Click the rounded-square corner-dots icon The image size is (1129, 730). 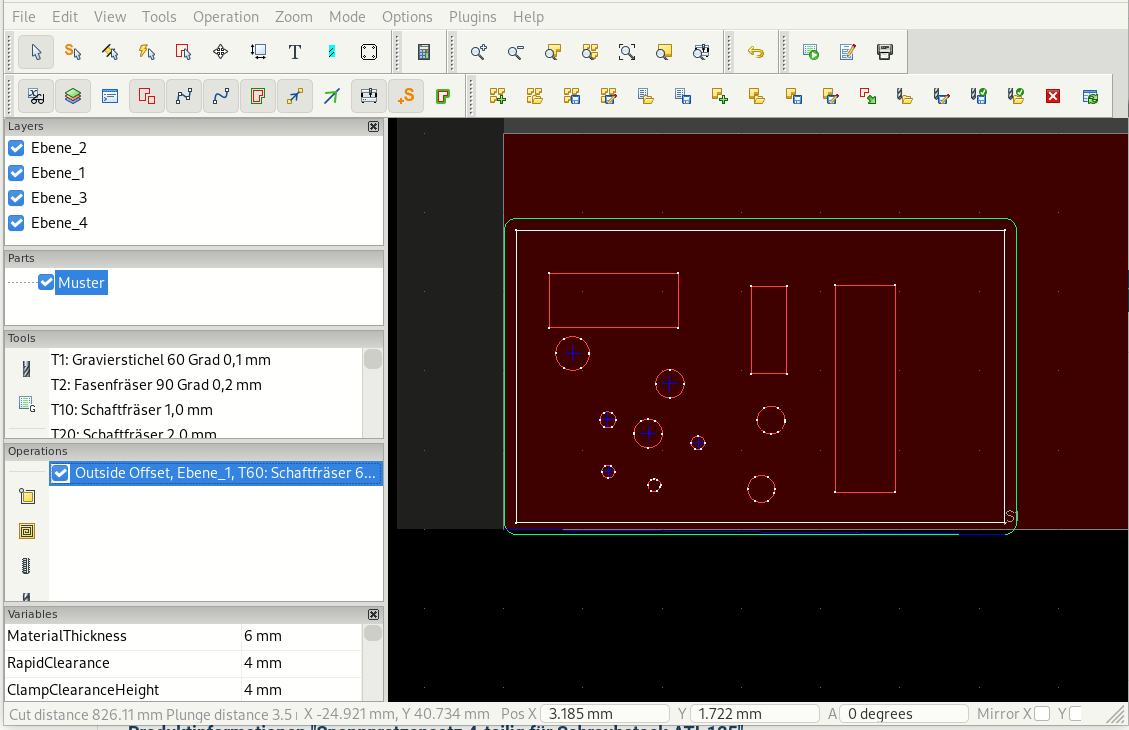point(369,52)
